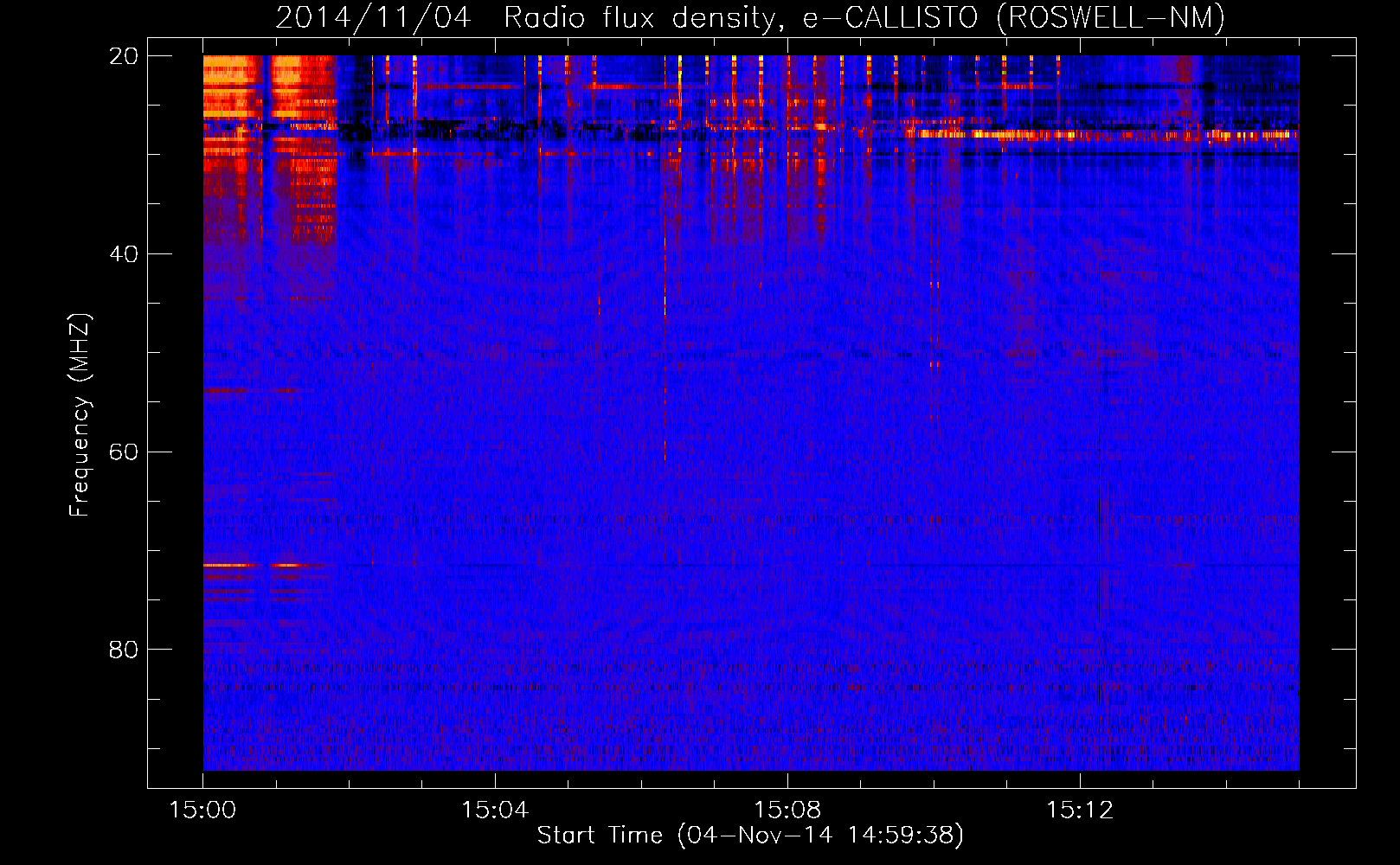
Task: Click the '15:12' time tick label
Action: pyautogui.click(x=1080, y=810)
